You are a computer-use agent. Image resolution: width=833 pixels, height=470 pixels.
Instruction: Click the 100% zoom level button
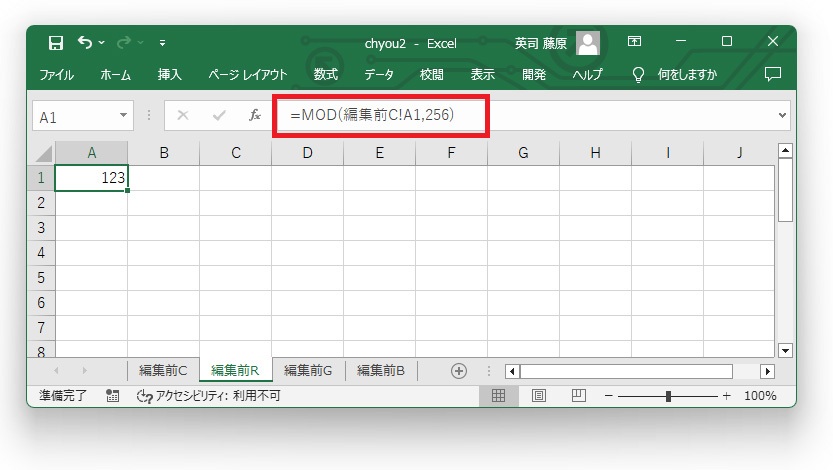click(760, 396)
